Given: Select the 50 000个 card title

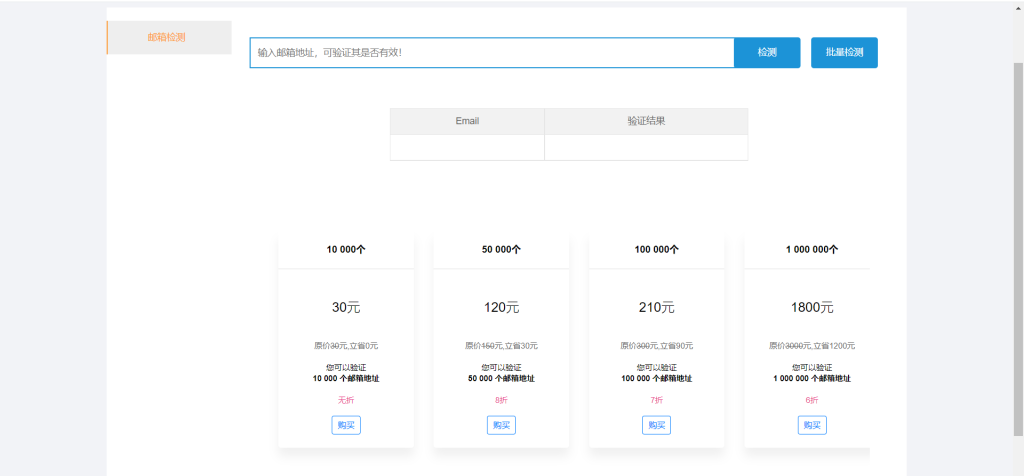Looking at the screenshot, I should tap(501, 250).
